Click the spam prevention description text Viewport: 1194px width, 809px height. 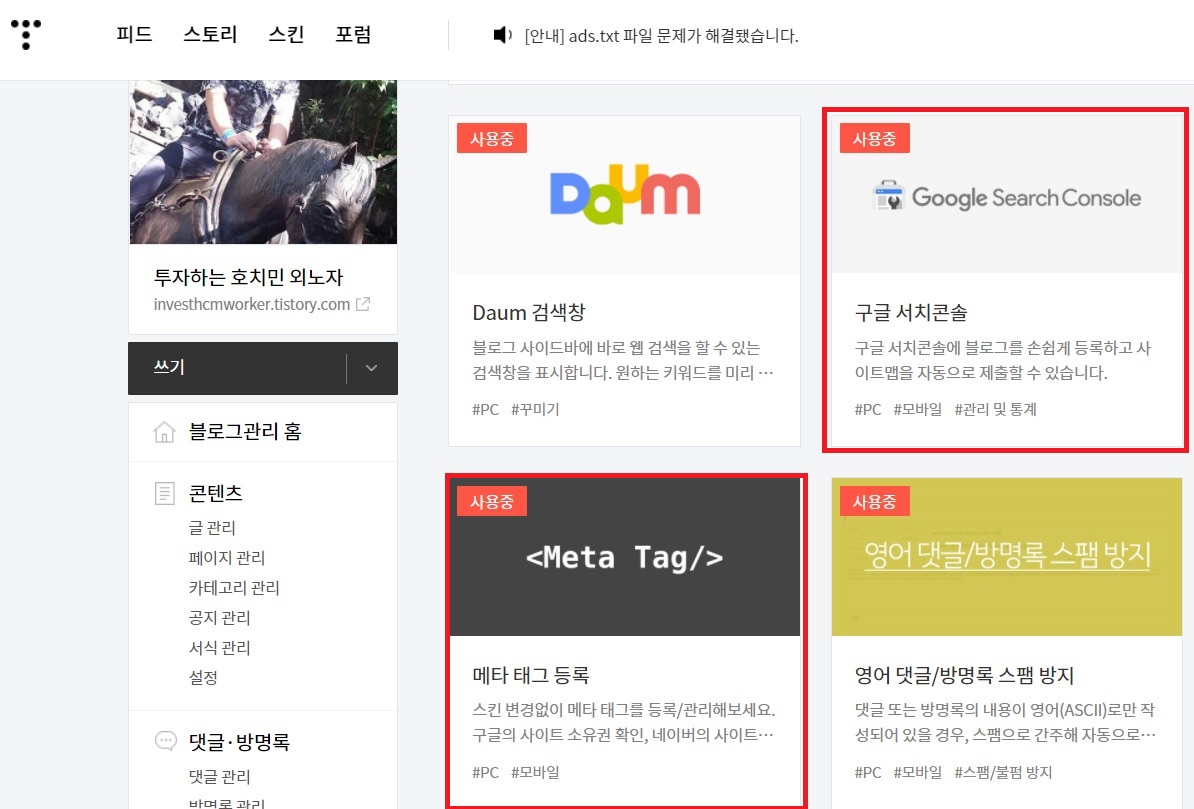(x=1005, y=722)
